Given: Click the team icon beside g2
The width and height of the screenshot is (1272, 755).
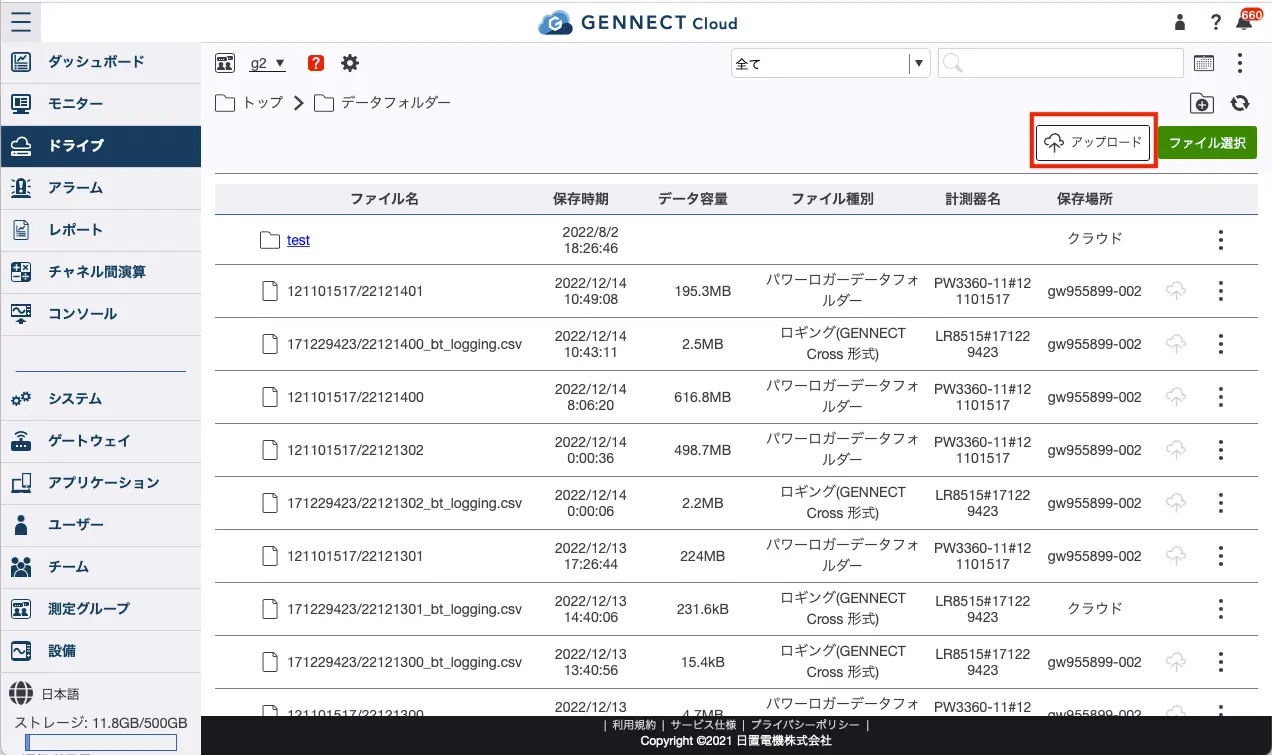Looking at the screenshot, I should [x=225, y=63].
